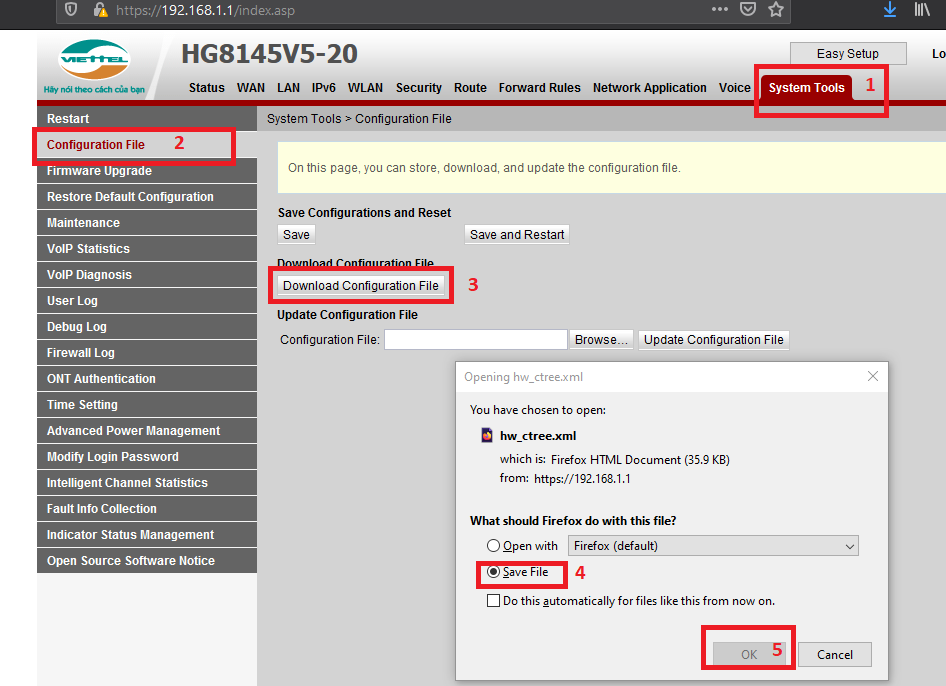The width and height of the screenshot is (946, 686).
Task: Select Firmware Upgrade in the sidebar
Action: coord(99,171)
